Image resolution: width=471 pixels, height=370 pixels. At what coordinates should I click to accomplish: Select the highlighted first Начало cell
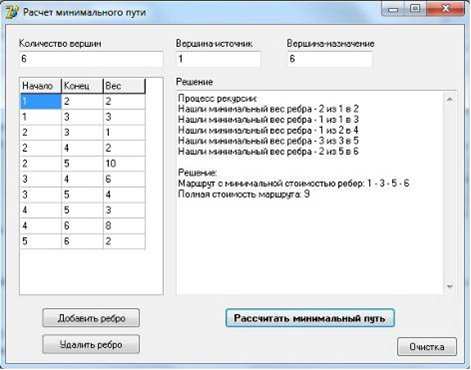41,101
